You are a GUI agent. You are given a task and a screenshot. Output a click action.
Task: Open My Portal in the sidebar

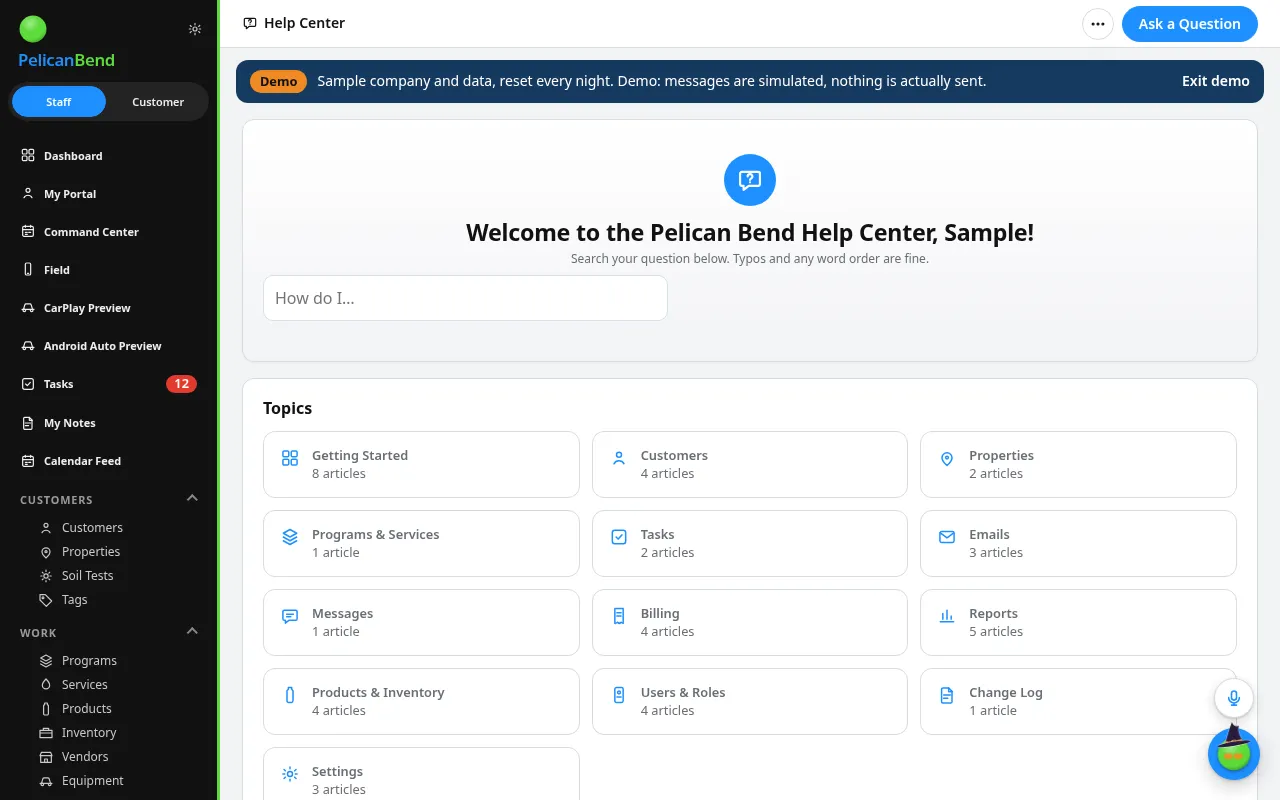point(109,194)
